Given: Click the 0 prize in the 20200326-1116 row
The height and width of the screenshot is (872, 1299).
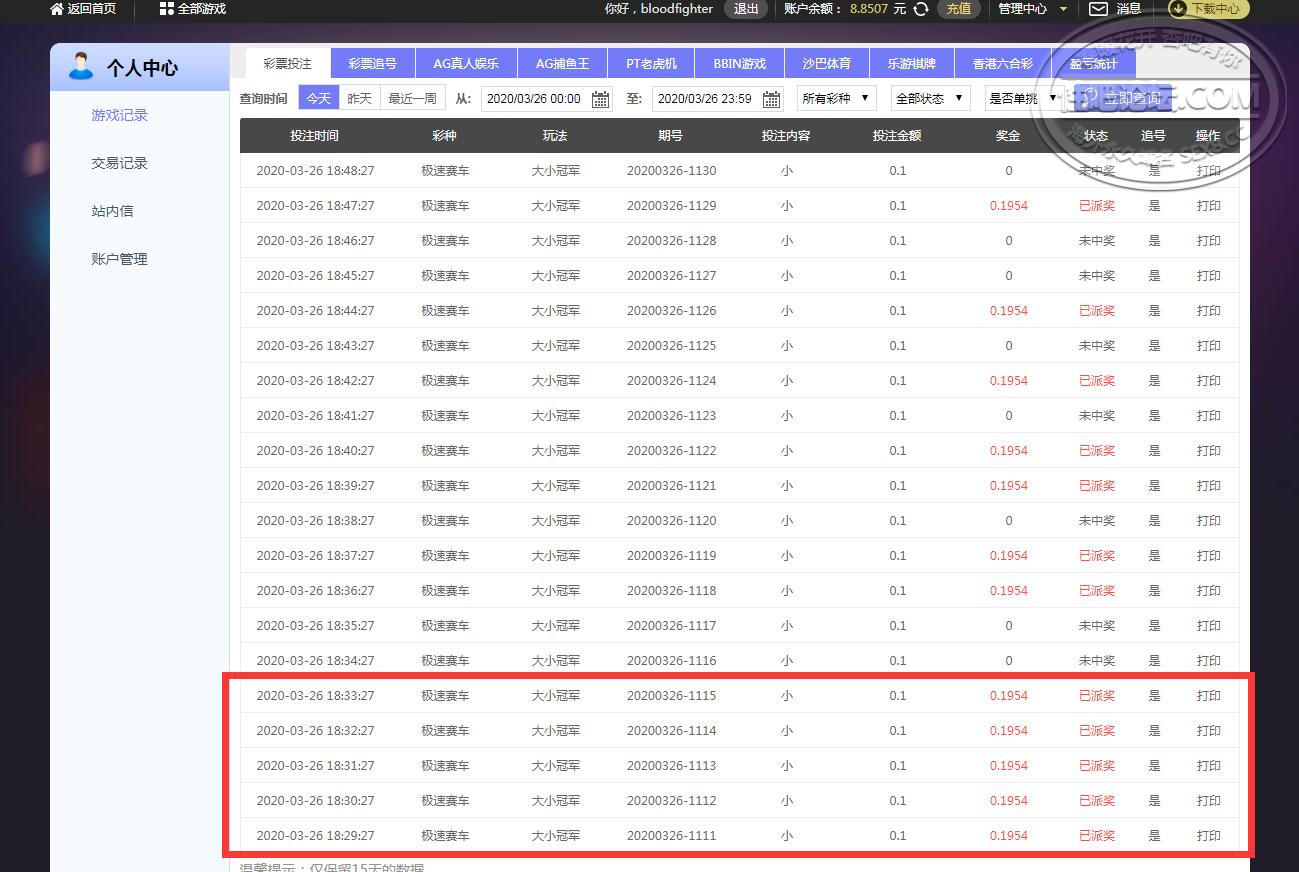Looking at the screenshot, I should [1008, 661].
